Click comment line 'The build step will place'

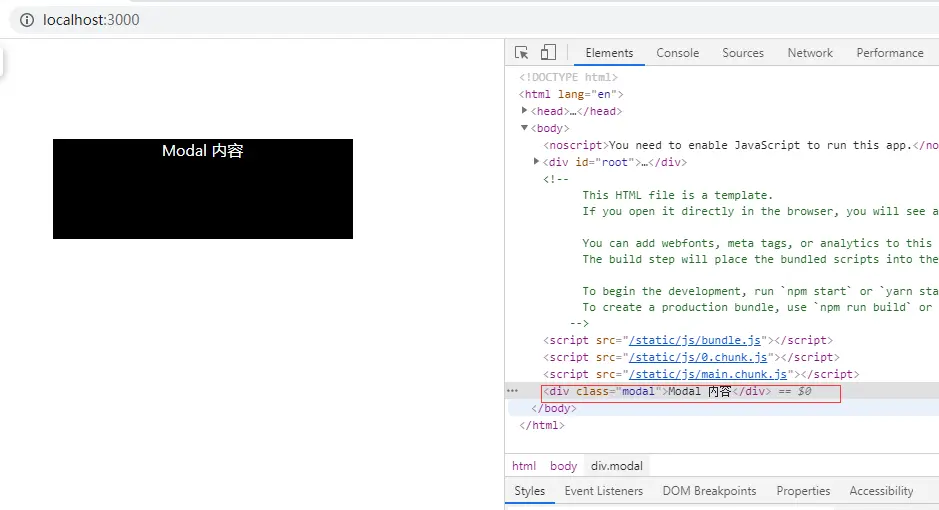761,259
